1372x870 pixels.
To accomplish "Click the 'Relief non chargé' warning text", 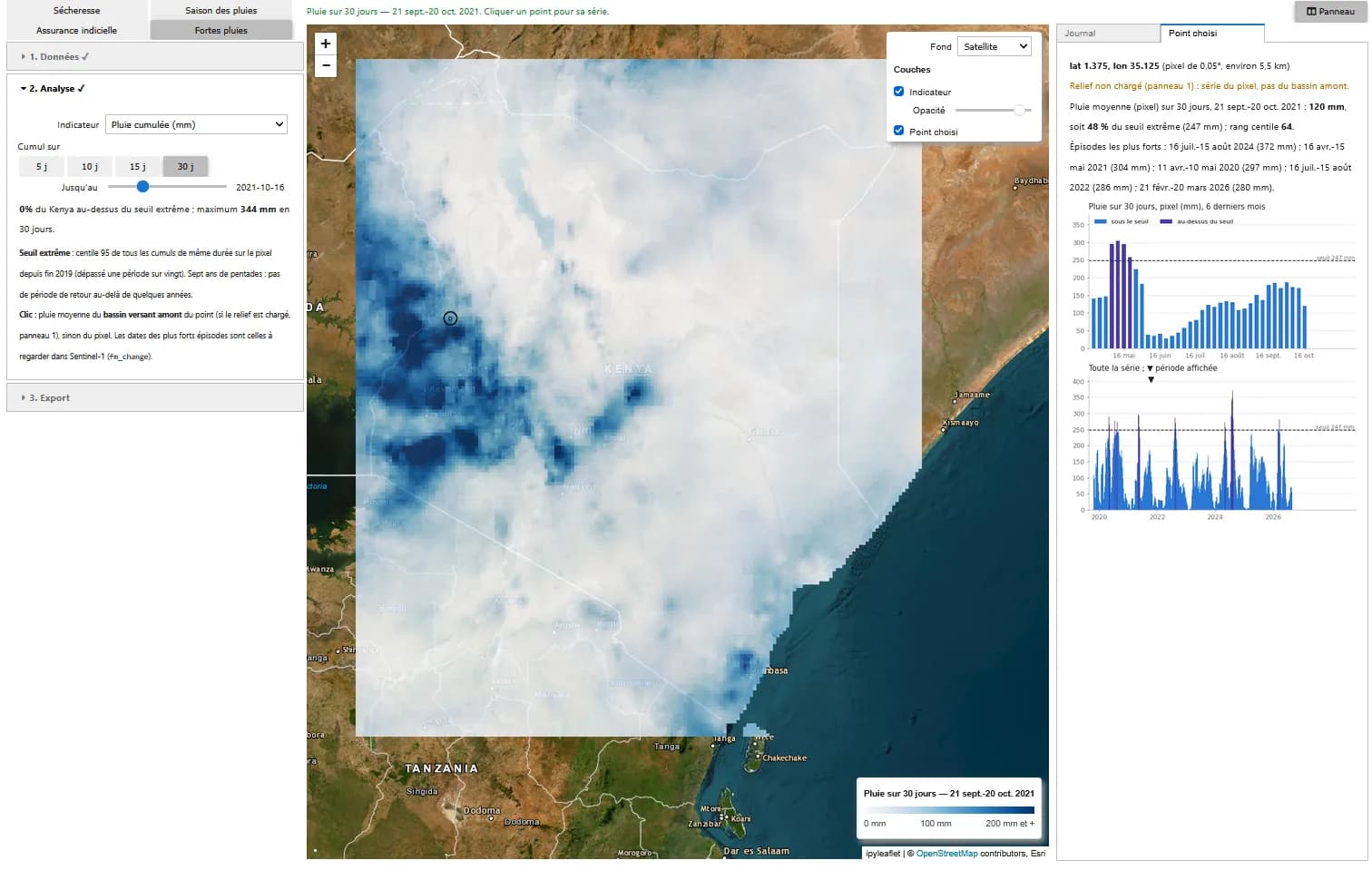I will [x=1209, y=86].
